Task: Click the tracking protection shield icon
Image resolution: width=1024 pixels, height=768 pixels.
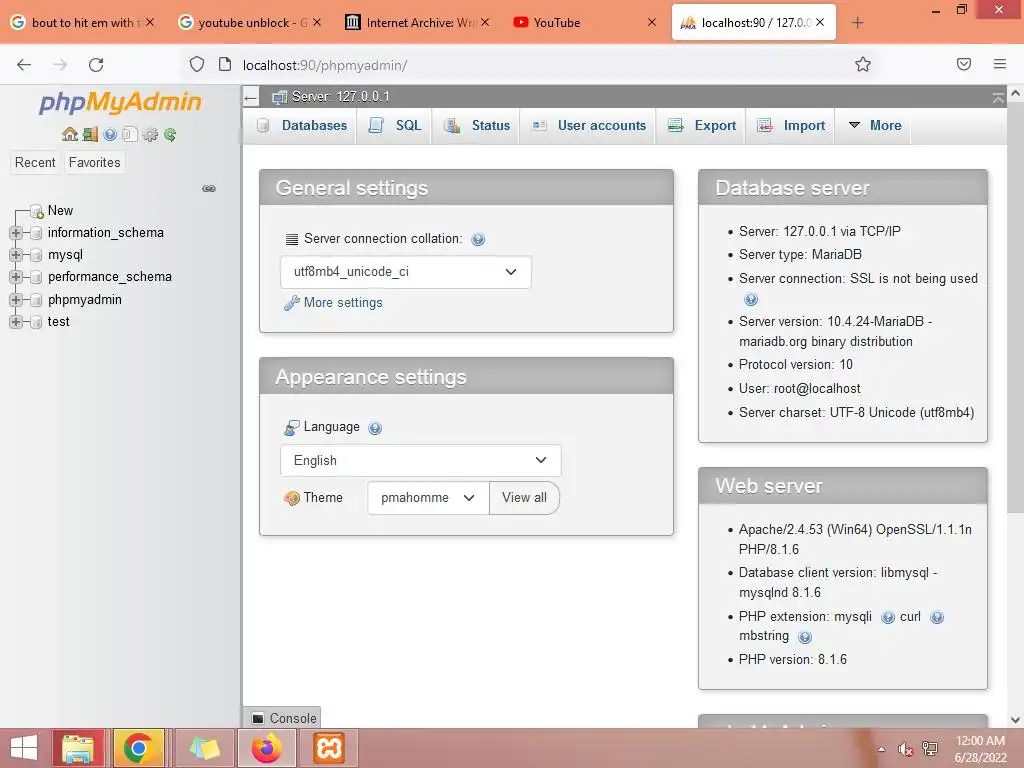Action: pyautogui.click(x=197, y=64)
